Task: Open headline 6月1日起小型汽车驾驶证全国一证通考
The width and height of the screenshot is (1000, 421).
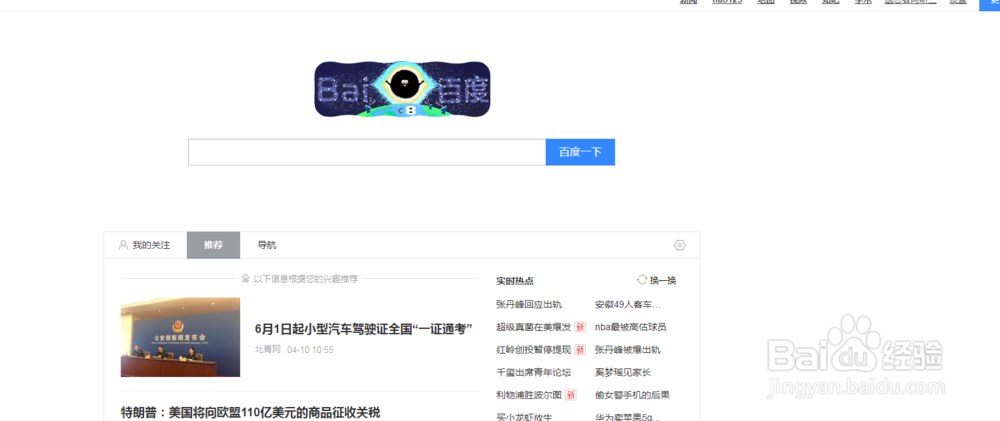Action: coord(363,329)
